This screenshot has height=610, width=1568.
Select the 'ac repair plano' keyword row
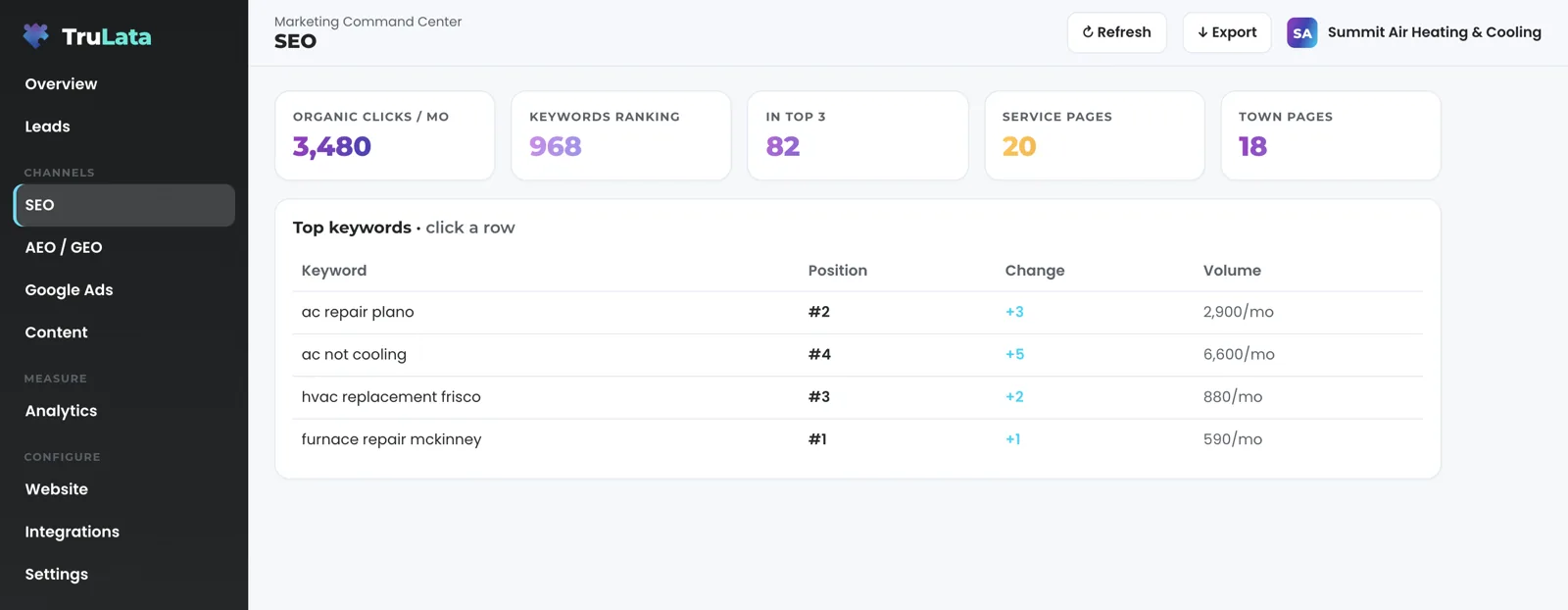coord(857,312)
